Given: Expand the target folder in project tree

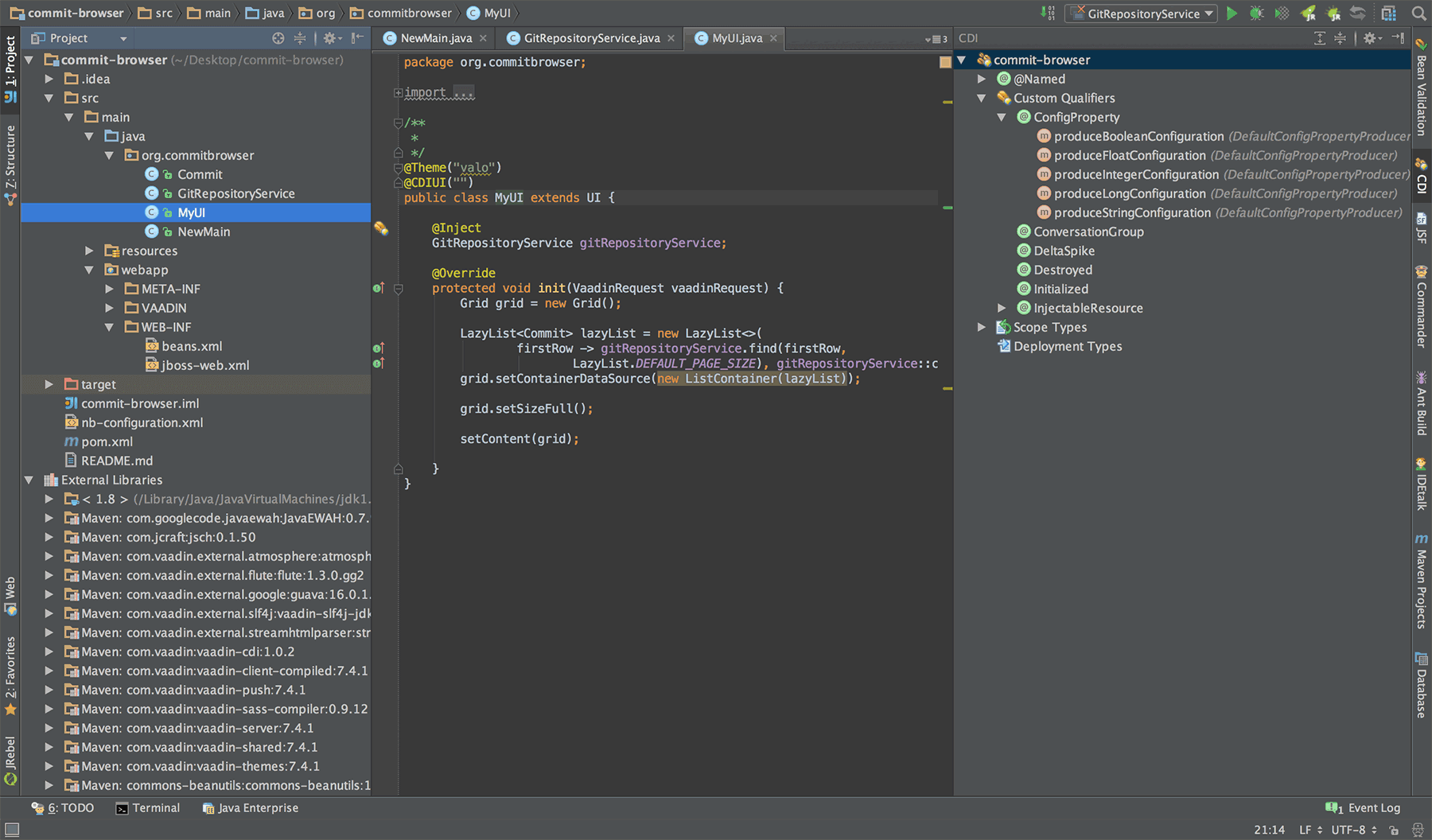Looking at the screenshot, I should pos(49,384).
